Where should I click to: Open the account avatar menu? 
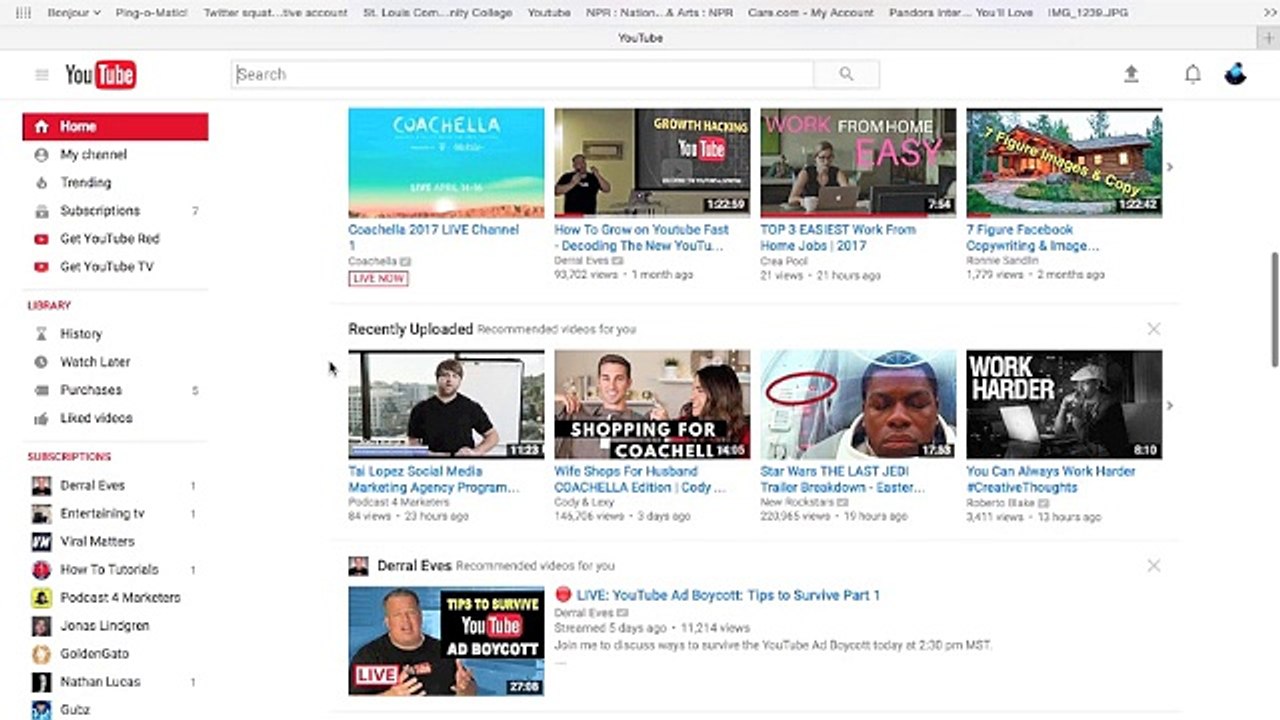[1235, 74]
